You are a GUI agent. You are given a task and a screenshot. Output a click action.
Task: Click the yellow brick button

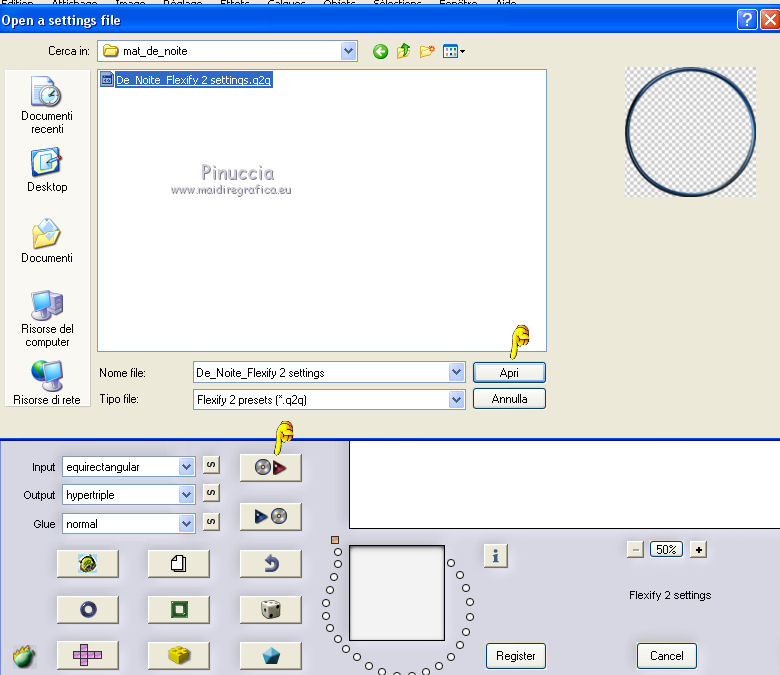tap(179, 656)
